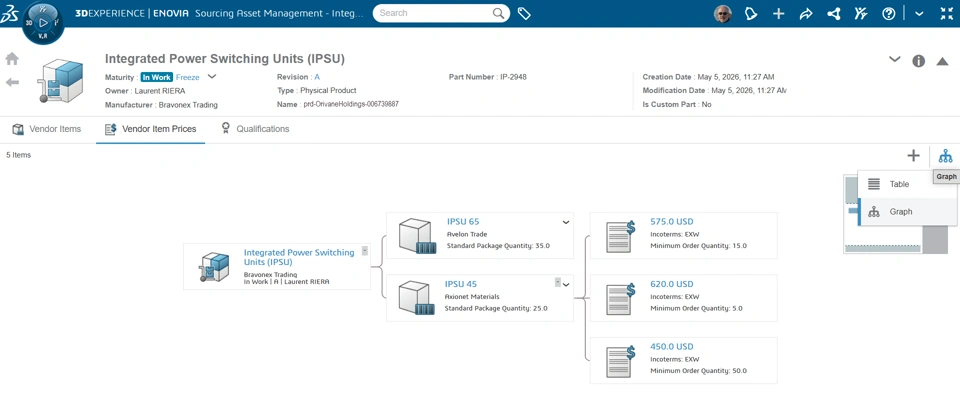Select Graph view from menu
The height and width of the screenshot is (404, 960).
coord(908,212)
